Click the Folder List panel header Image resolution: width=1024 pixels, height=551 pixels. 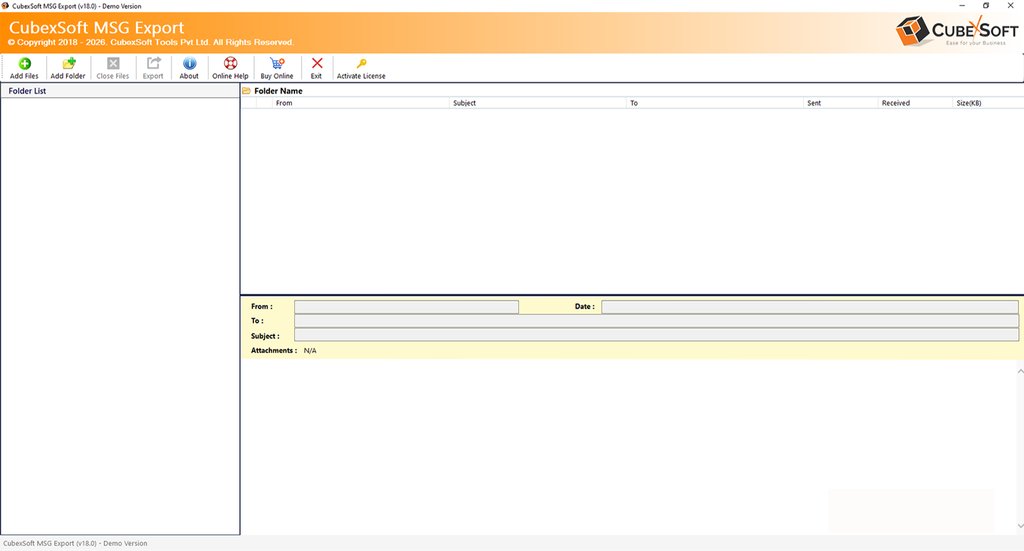120,91
